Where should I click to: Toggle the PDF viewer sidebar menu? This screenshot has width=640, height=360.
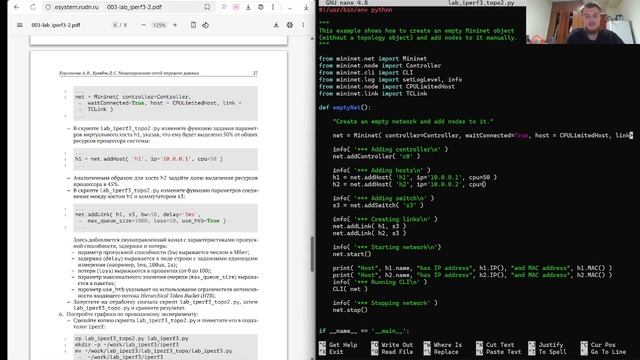click(x=20, y=25)
